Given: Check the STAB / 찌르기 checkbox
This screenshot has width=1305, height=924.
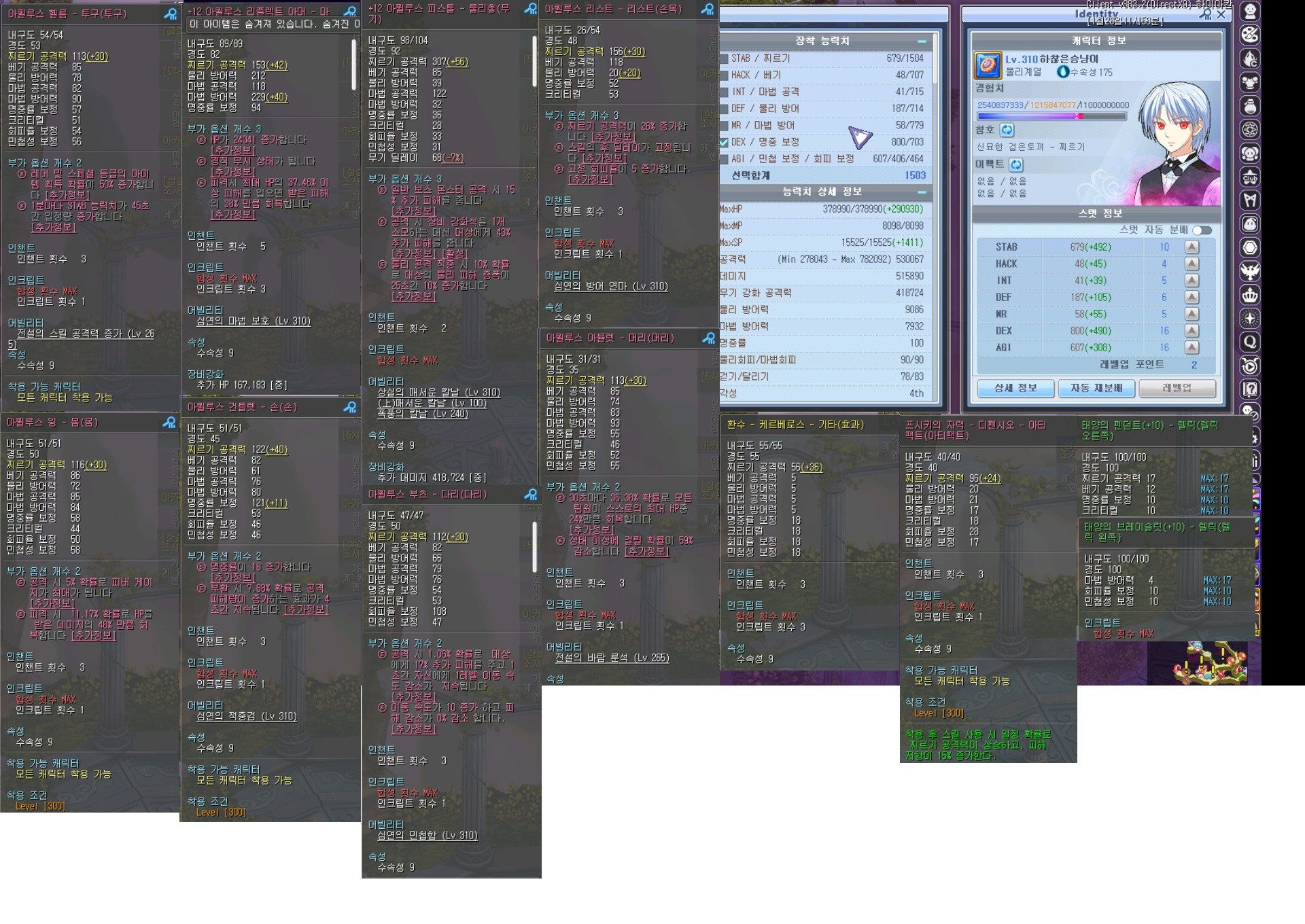Looking at the screenshot, I should [724, 58].
